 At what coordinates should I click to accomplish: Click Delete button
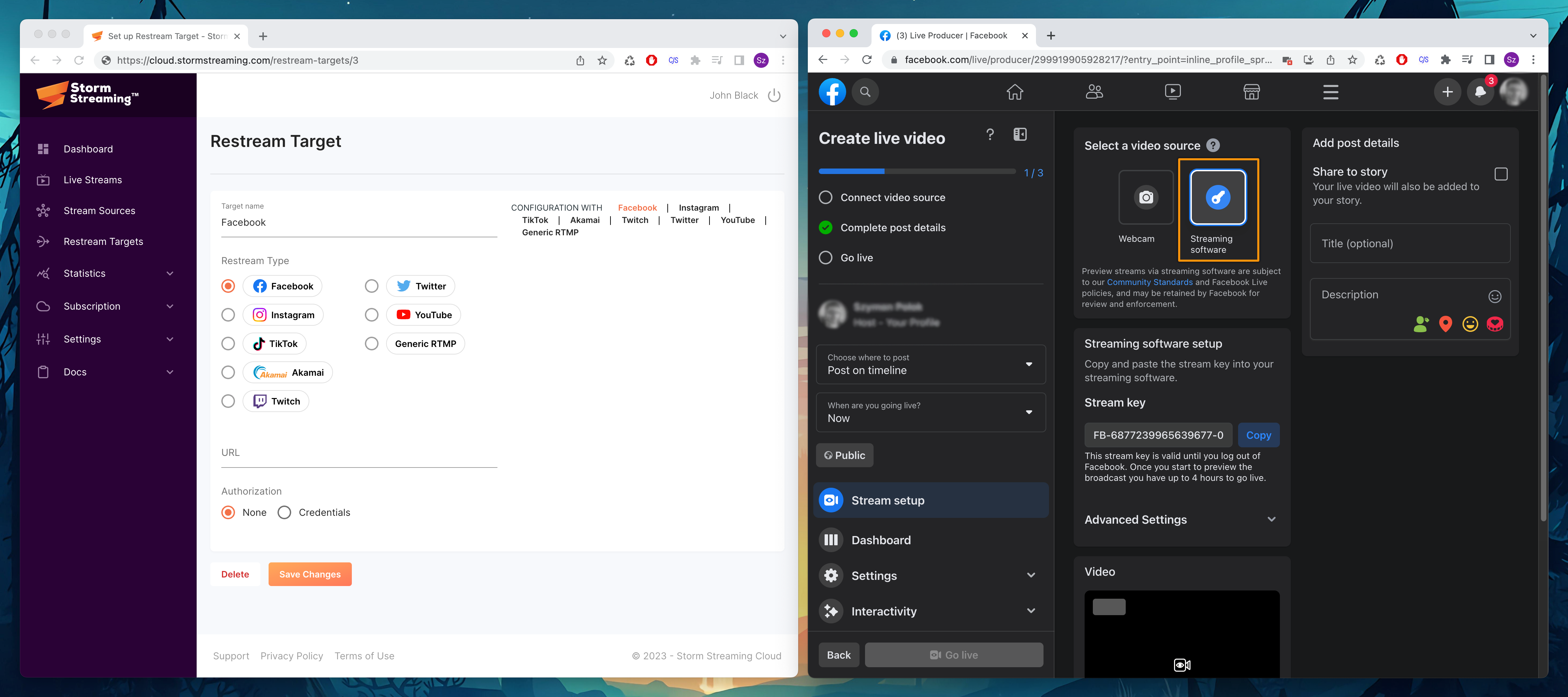point(235,574)
